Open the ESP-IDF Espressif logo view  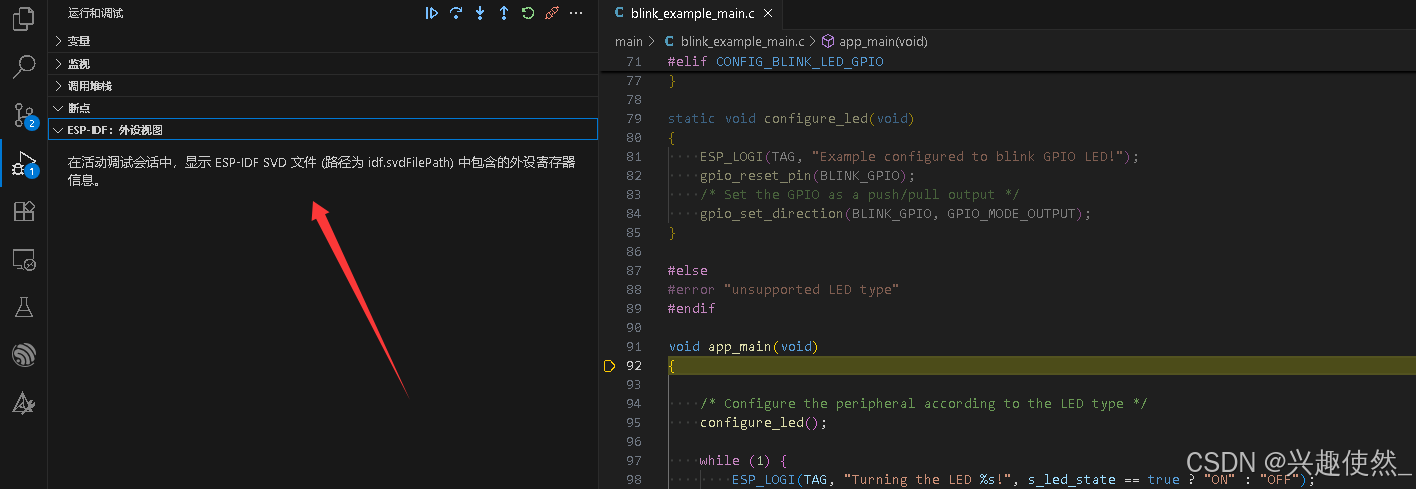point(24,355)
